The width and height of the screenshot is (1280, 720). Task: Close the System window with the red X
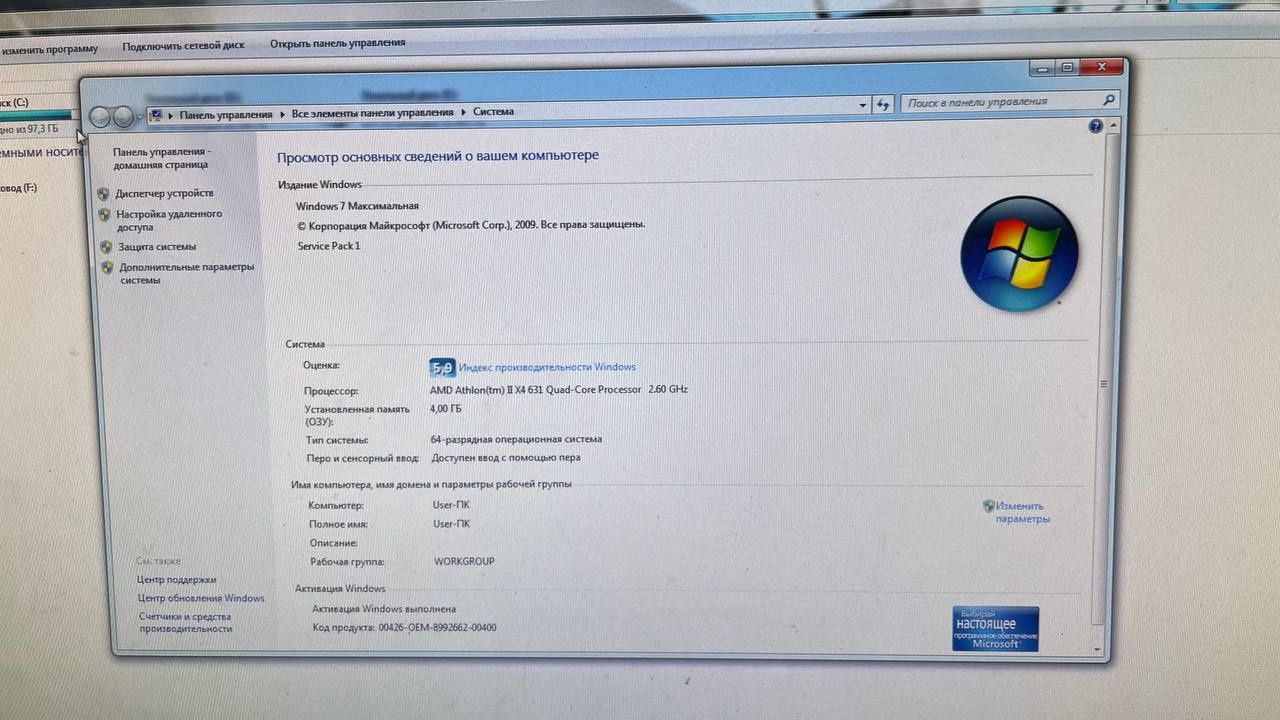click(1101, 66)
